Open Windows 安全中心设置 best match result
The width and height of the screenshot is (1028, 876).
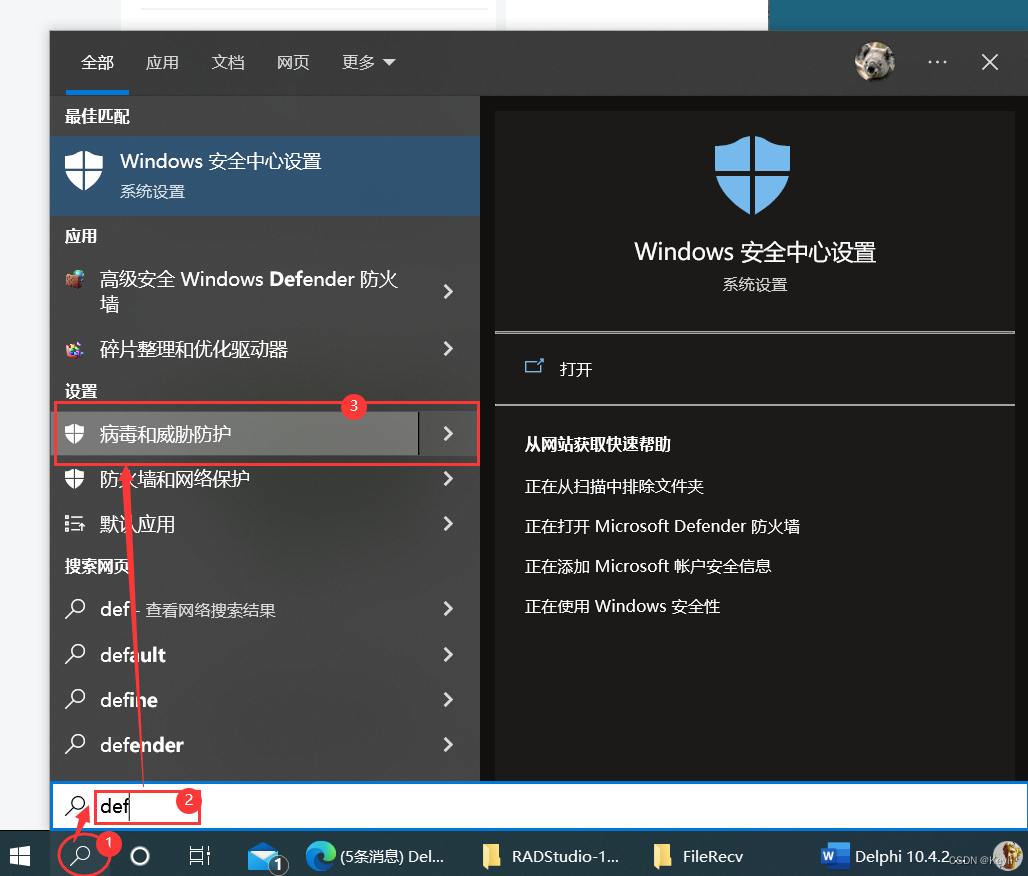click(x=265, y=176)
